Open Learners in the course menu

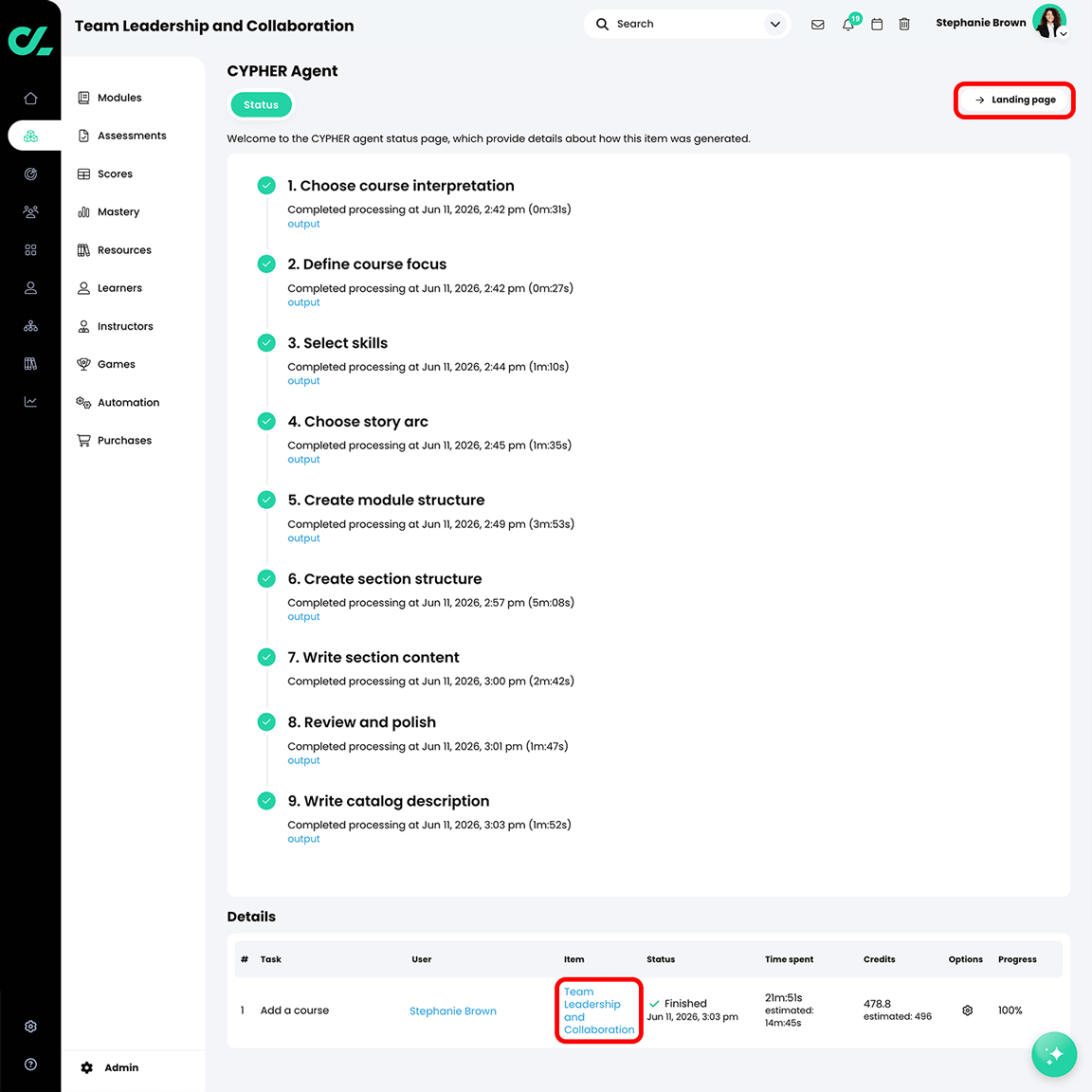click(x=119, y=287)
